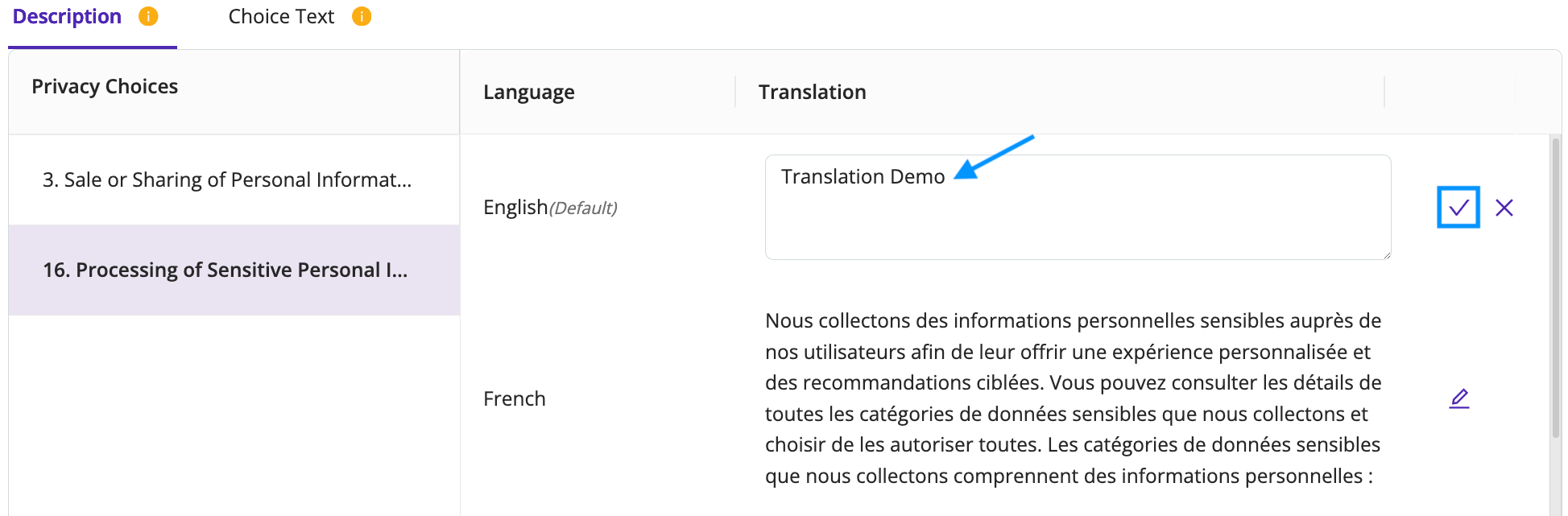Confirm English translation with checkmark icon
This screenshot has height=516, width=1568.
pyautogui.click(x=1458, y=208)
